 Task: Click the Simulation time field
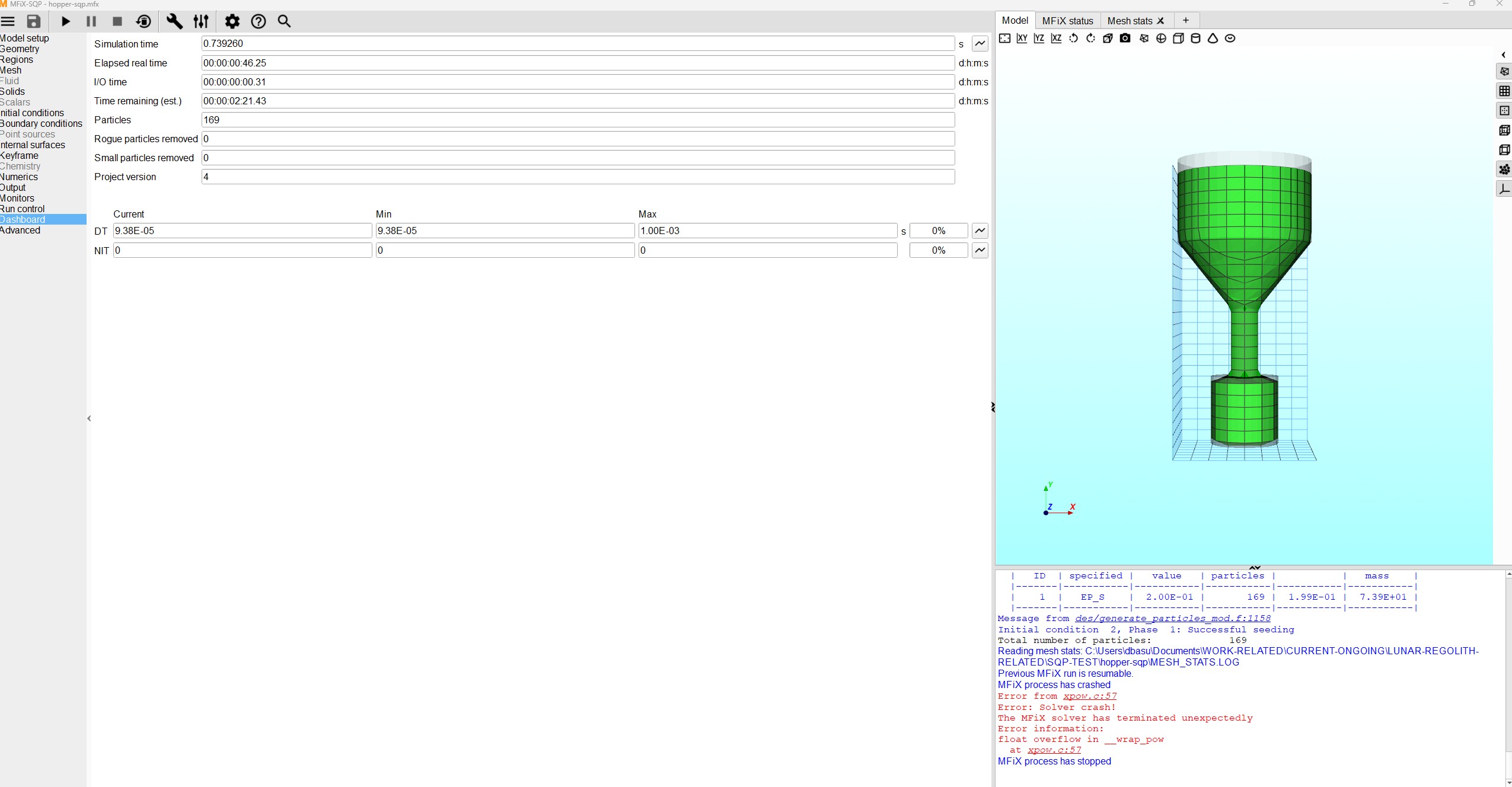pyautogui.click(x=578, y=43)
